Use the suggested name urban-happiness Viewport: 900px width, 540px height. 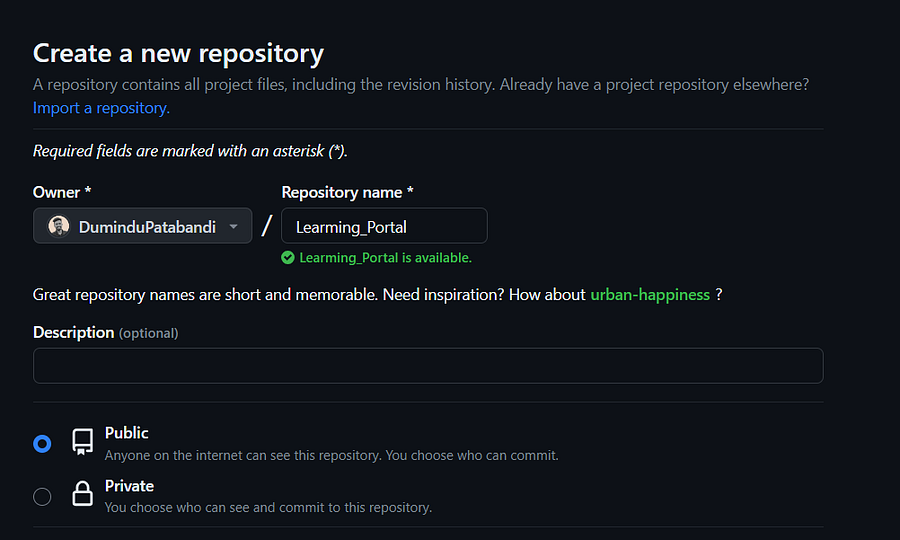coord(650,294)
